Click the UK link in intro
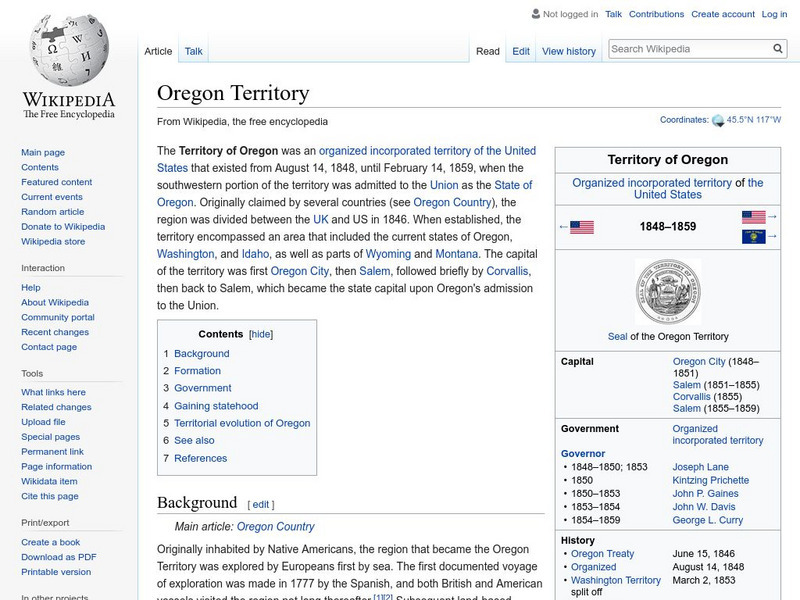Viewport: 800px width, 600px height. [320, 219]
